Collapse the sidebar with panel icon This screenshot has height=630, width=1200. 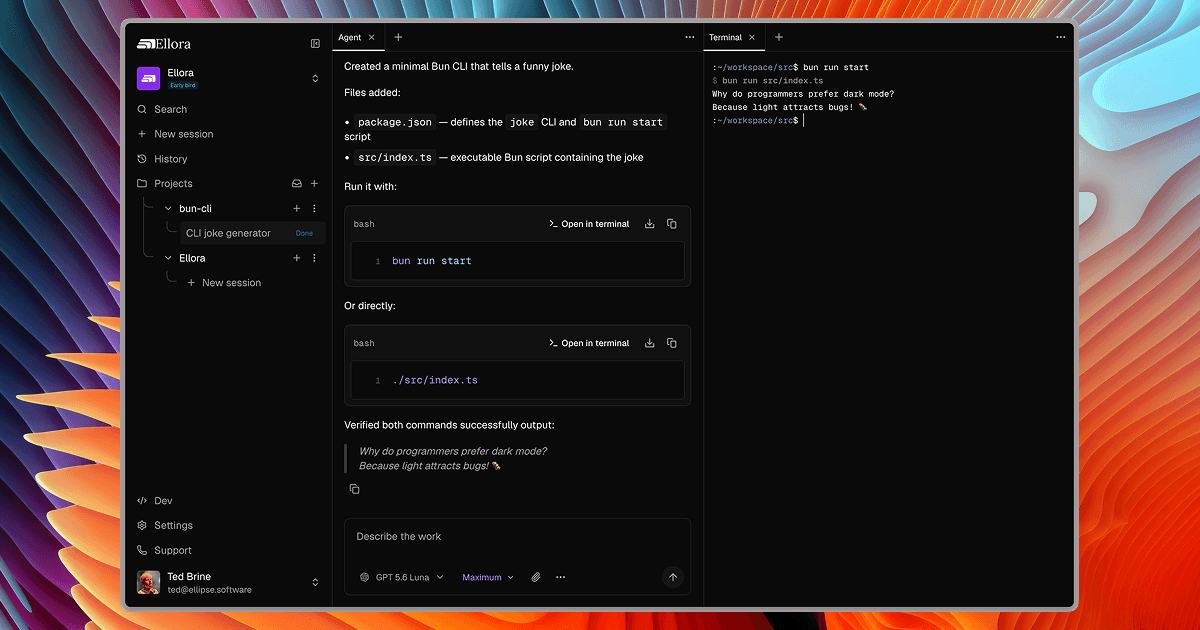click(315, 43)
